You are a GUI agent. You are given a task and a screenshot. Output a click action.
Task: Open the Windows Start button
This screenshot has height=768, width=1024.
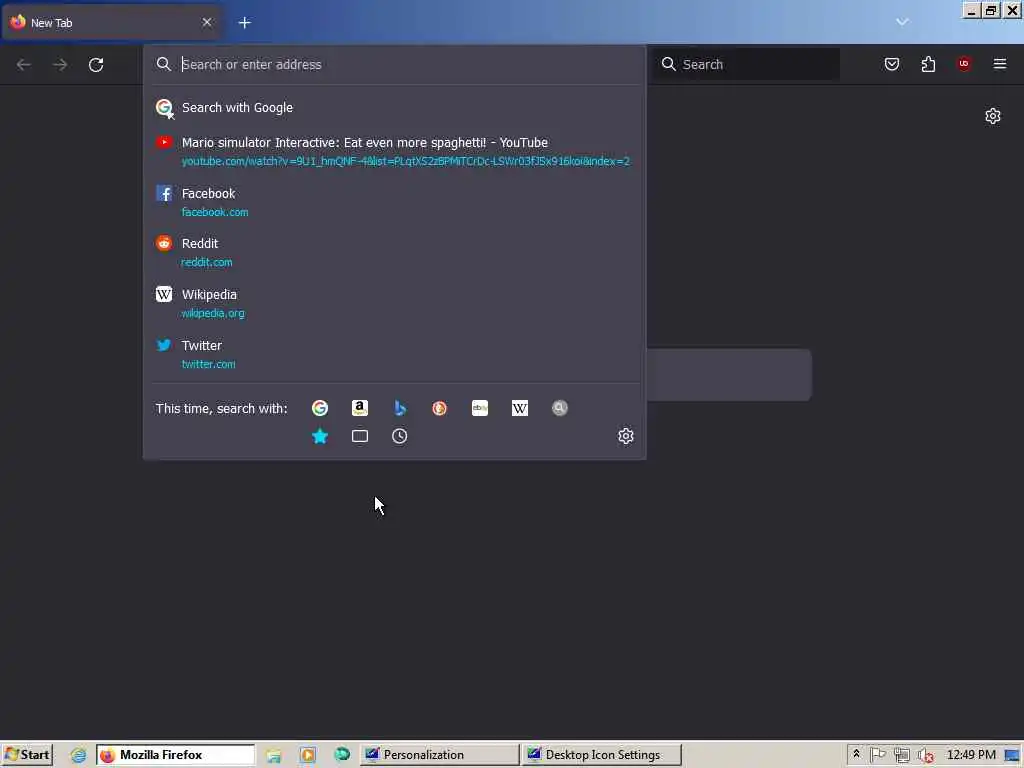click(27, 755)
